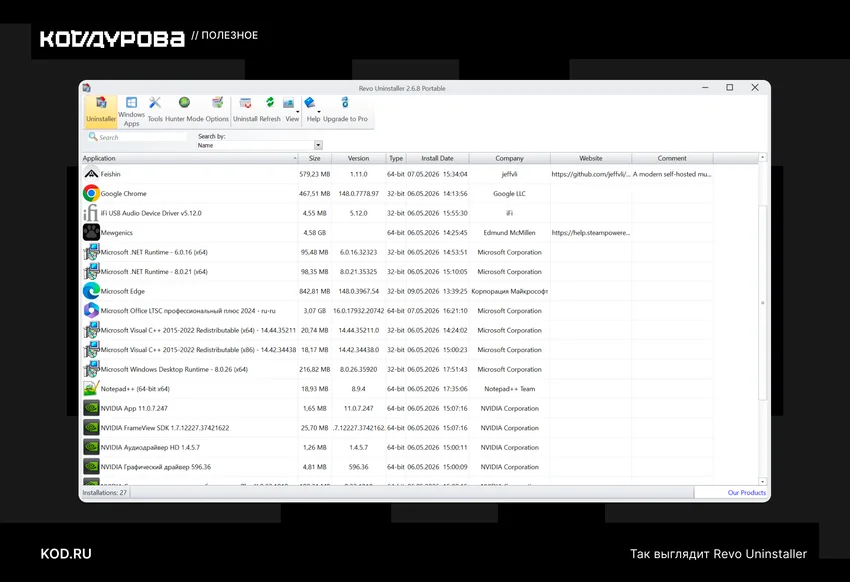850x582 pixels.
Task: Click the 'Корпорация Майкрософт' company cell
Action: 510,291
